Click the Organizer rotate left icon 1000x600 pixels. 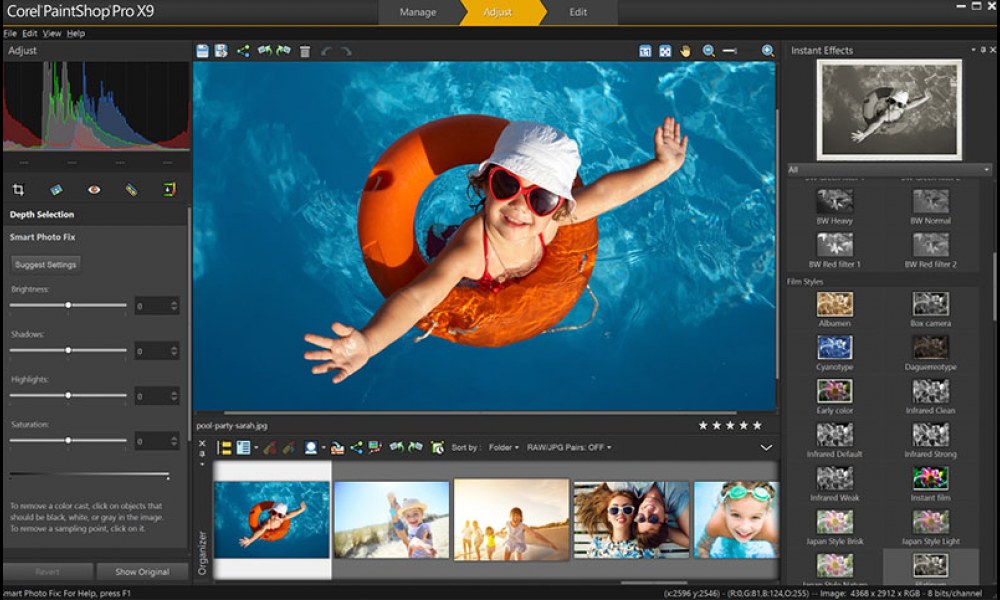(396, 447)
